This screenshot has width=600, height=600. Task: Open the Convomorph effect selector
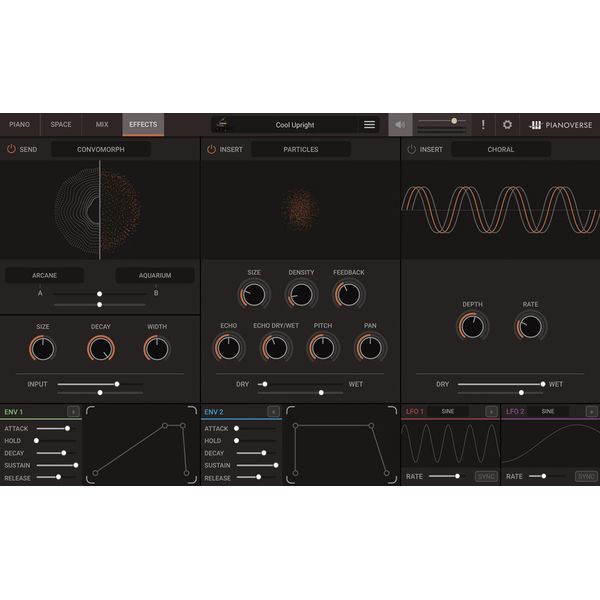click(100, 149)
